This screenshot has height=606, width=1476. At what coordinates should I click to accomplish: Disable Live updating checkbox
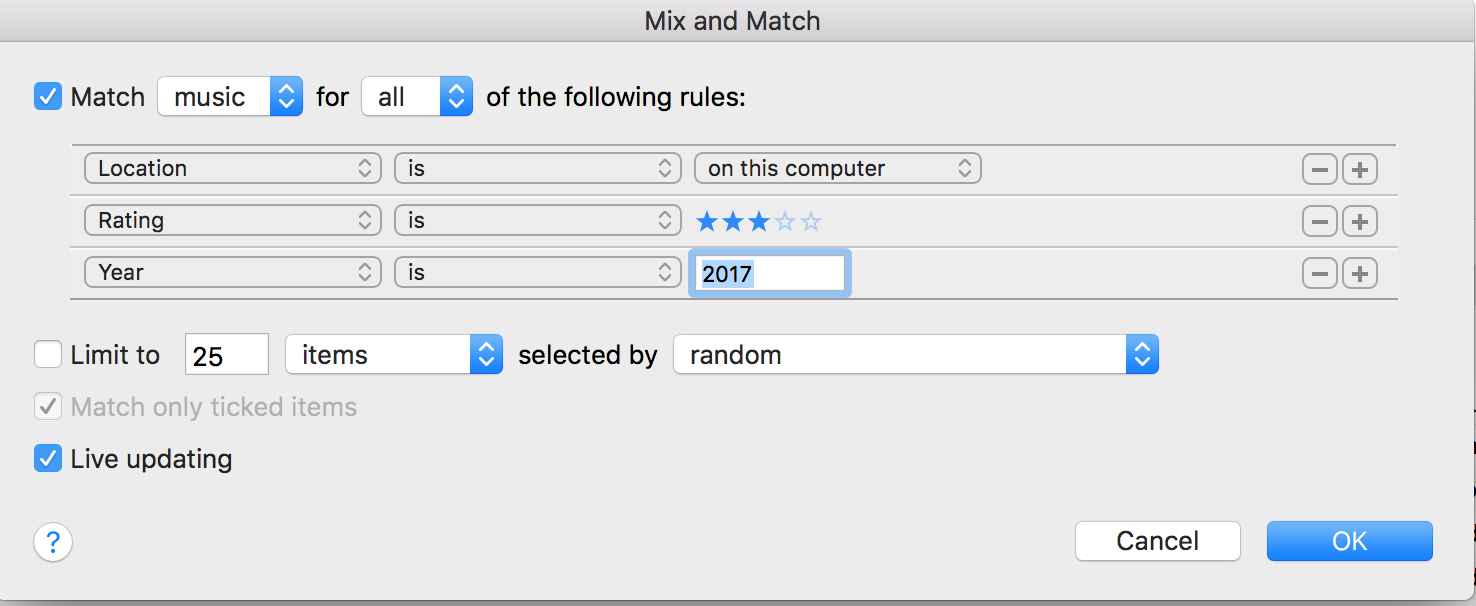click(x=48, y=459)
